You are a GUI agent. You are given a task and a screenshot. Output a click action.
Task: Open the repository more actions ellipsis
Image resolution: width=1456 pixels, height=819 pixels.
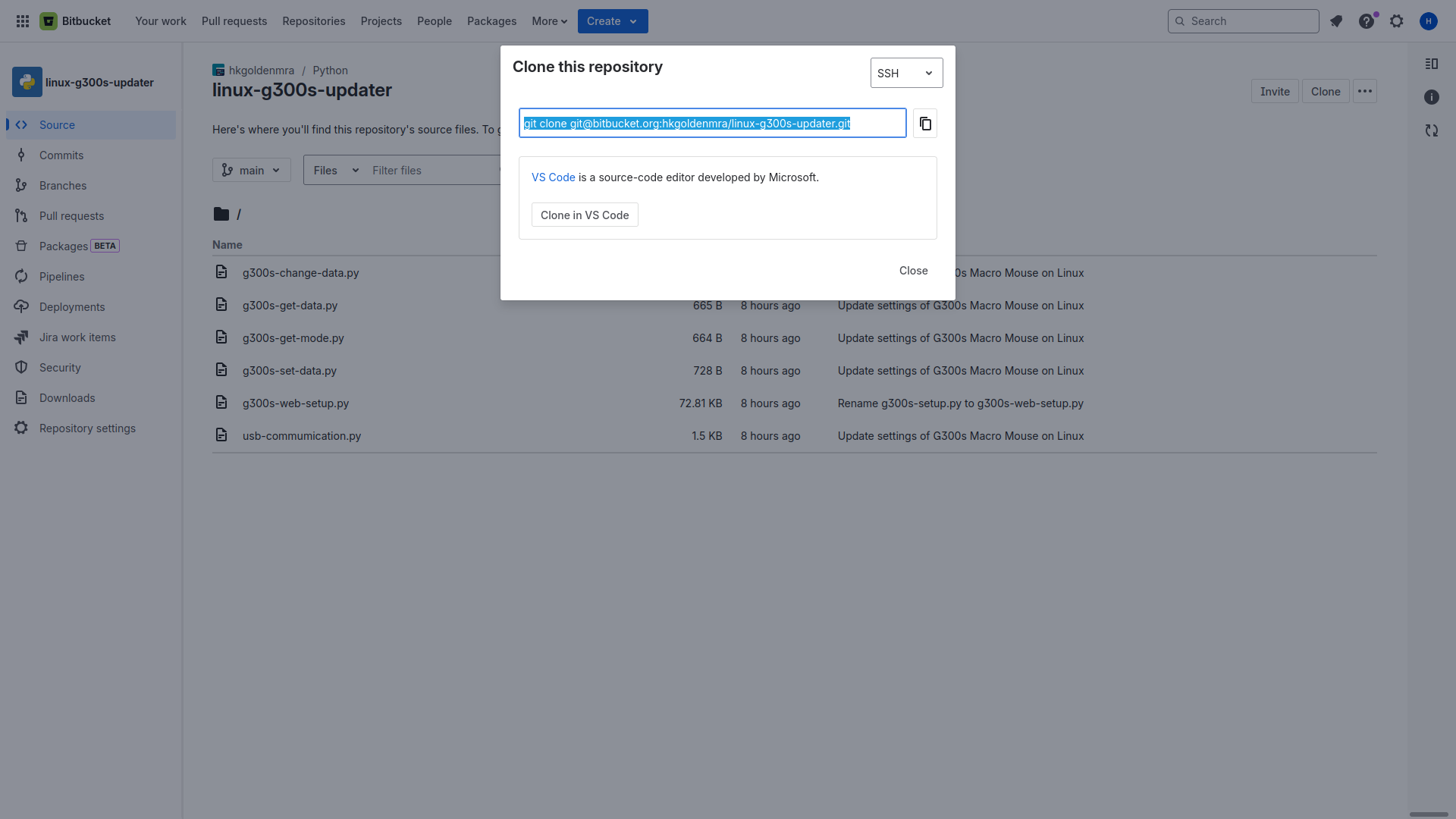tap(1365, 91)
